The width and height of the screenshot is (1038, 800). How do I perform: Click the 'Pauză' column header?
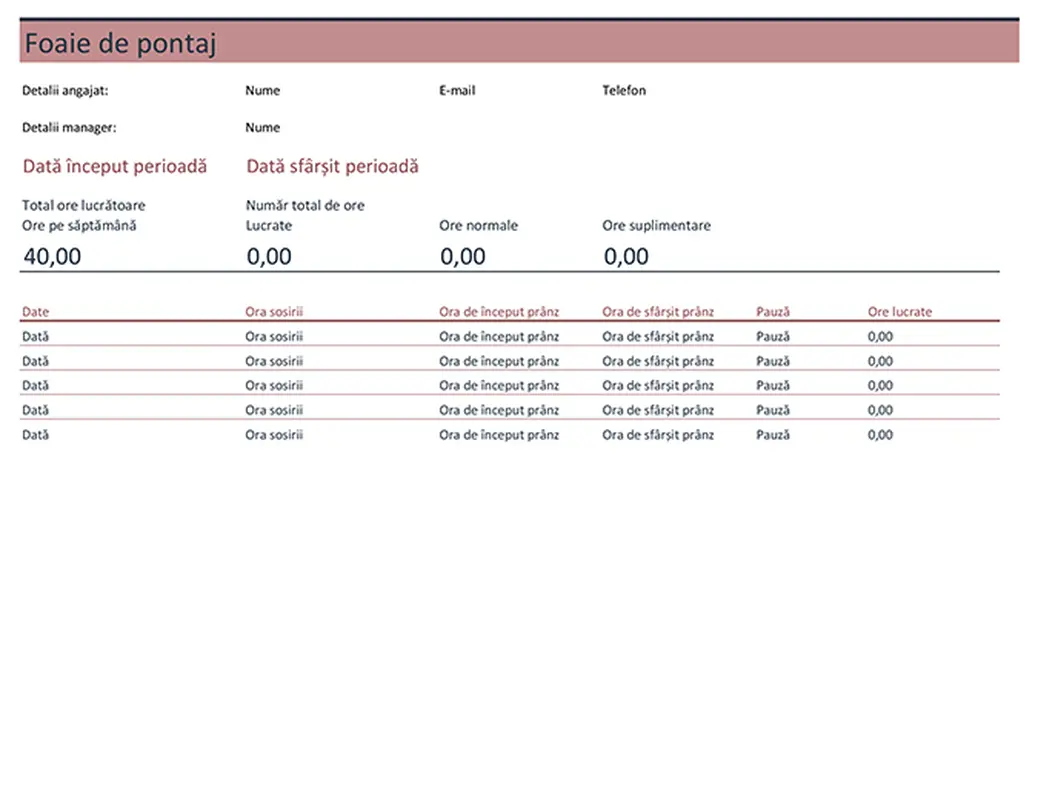pyautogui.click(x=773, y=312)
